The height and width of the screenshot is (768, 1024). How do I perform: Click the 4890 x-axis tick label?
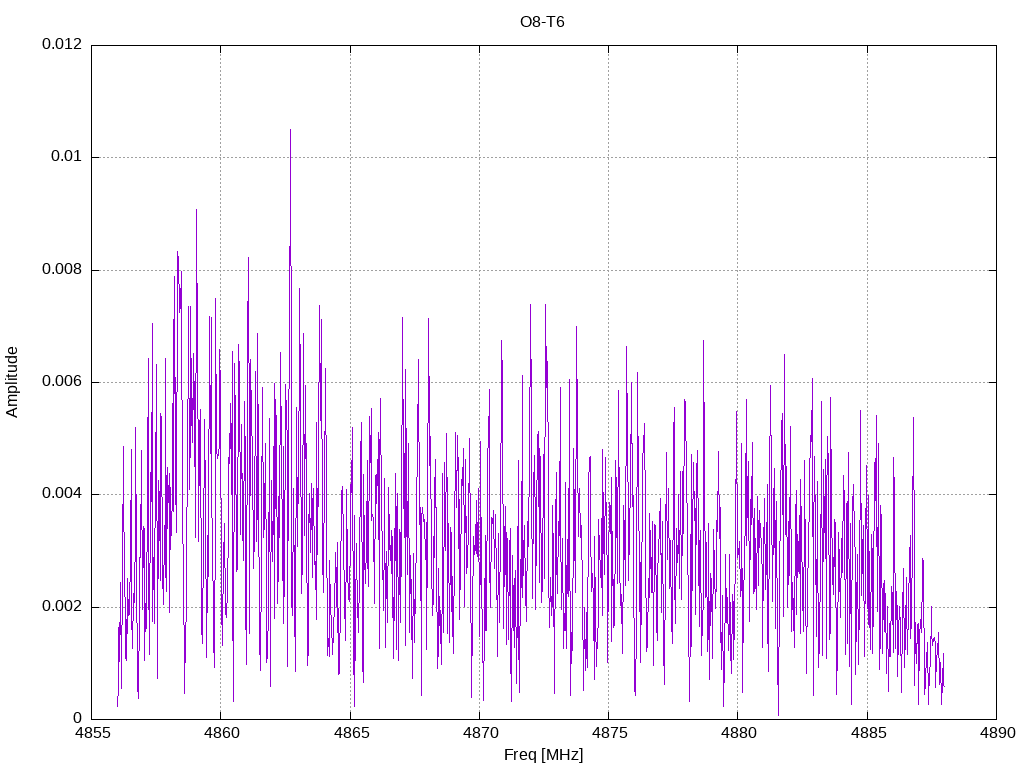coord(997,733)
